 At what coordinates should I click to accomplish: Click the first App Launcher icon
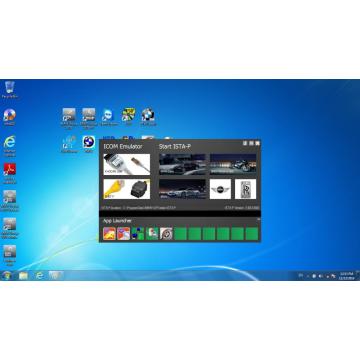pyautogui.click(x=109, y=234)
